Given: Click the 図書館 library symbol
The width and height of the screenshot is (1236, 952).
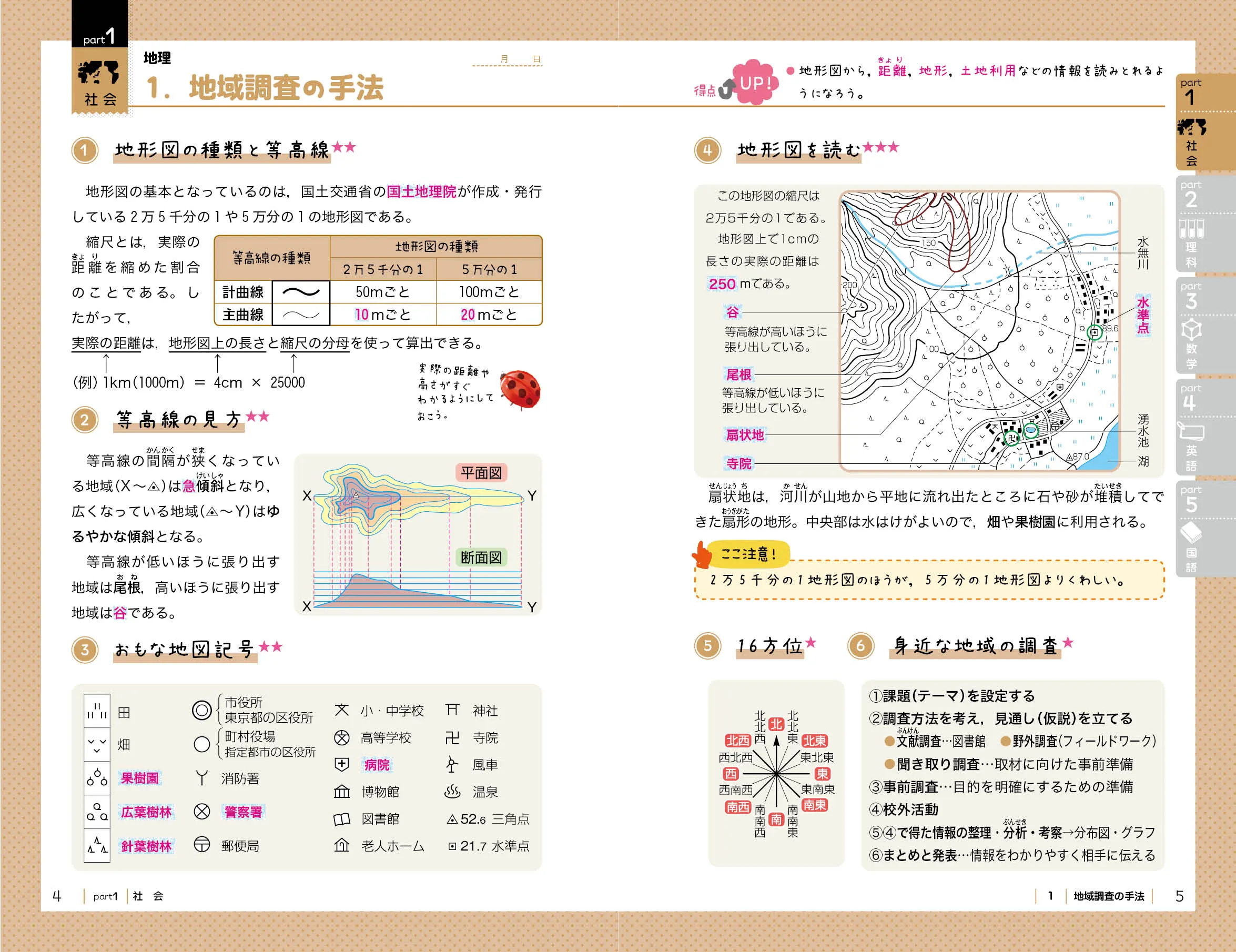Looking at the screenshot, I should (342, 819).
